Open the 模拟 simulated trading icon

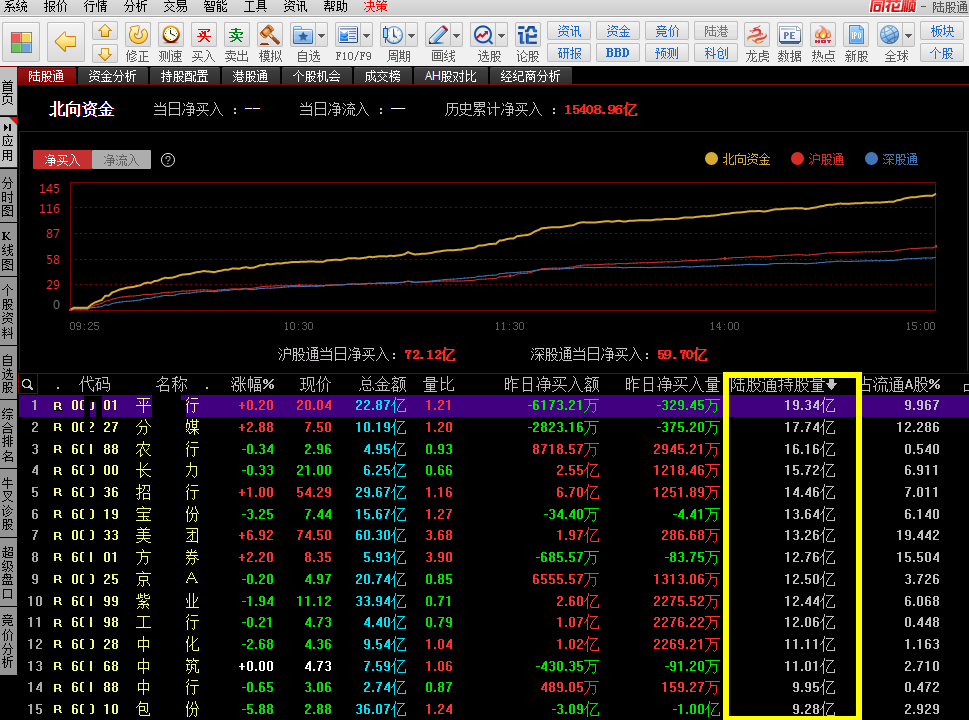[269, 43]
